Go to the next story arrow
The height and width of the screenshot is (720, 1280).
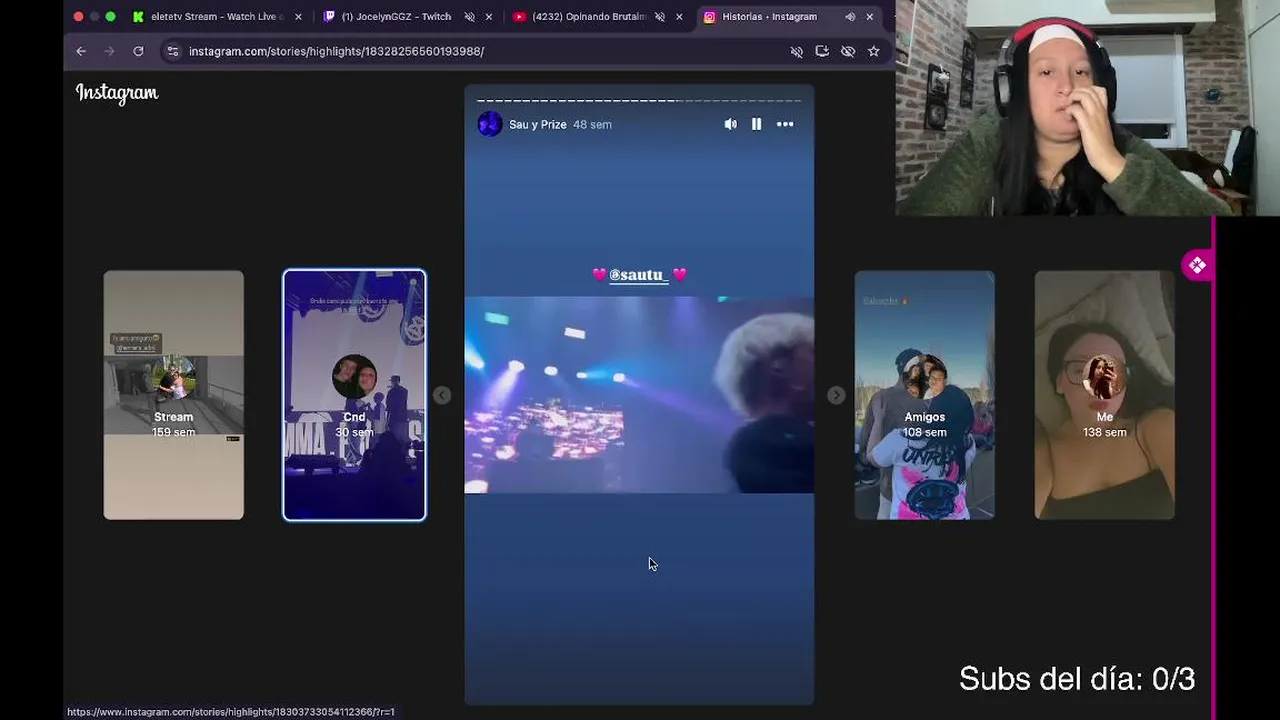(836, 395)
